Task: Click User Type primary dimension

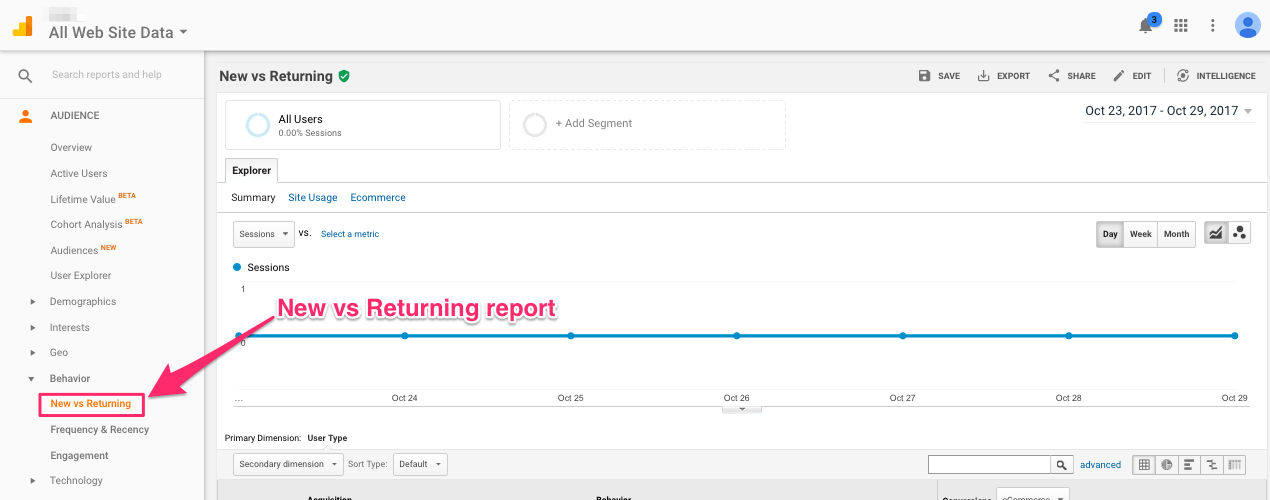Action: tap(327, 438)
